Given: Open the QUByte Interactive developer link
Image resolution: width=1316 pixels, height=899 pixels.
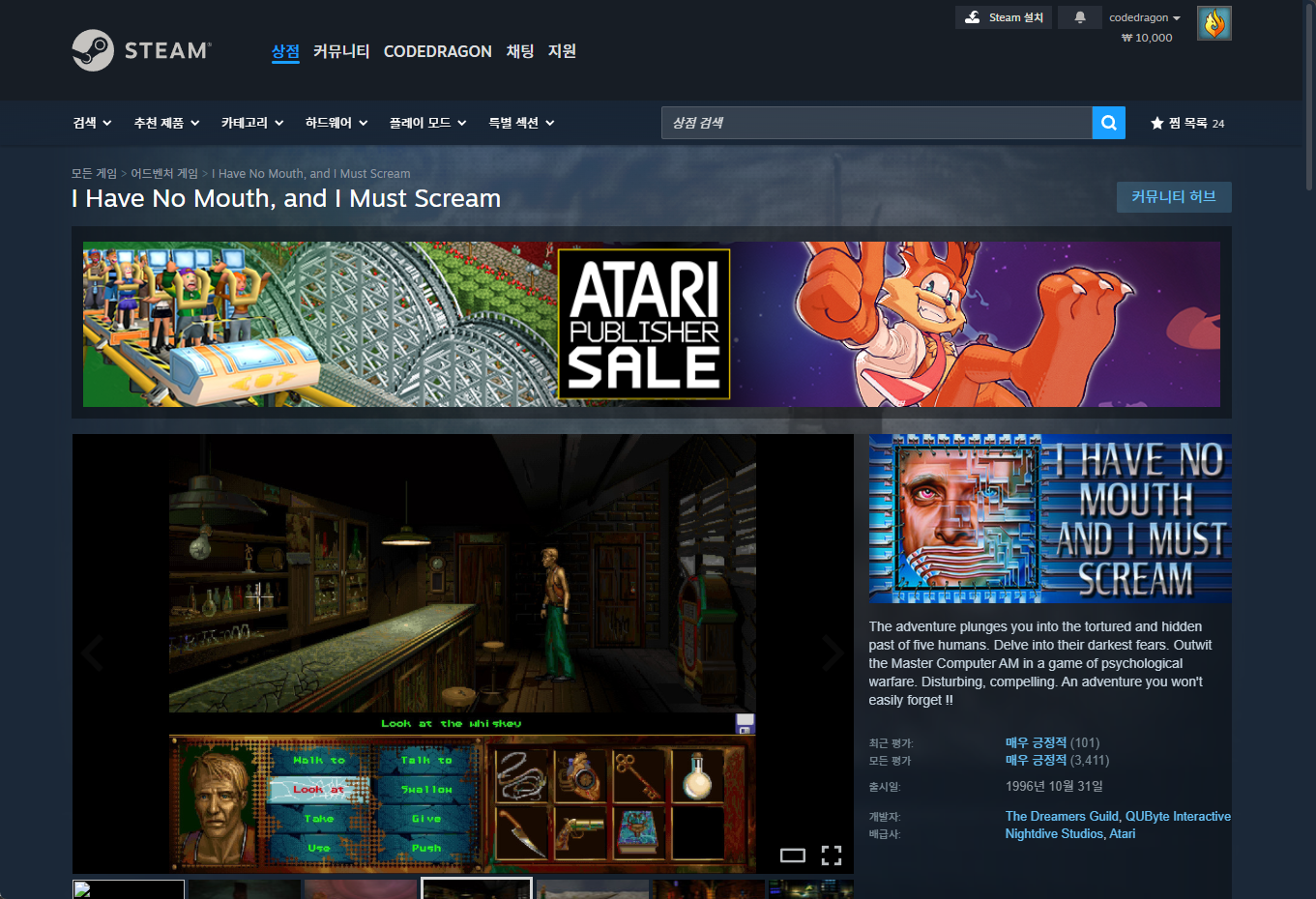Looking at the screenshot, I should [1178, 816].
